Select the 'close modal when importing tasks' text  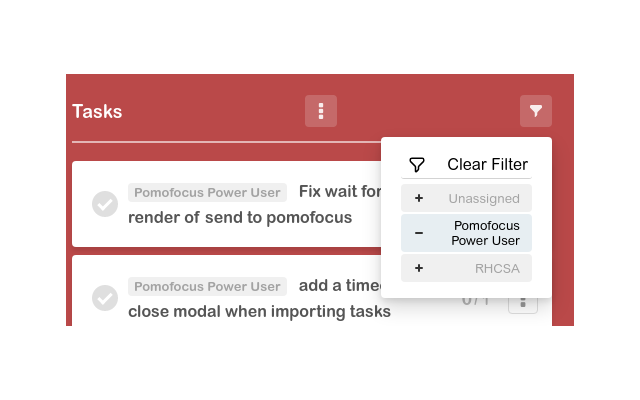point(259,311)
